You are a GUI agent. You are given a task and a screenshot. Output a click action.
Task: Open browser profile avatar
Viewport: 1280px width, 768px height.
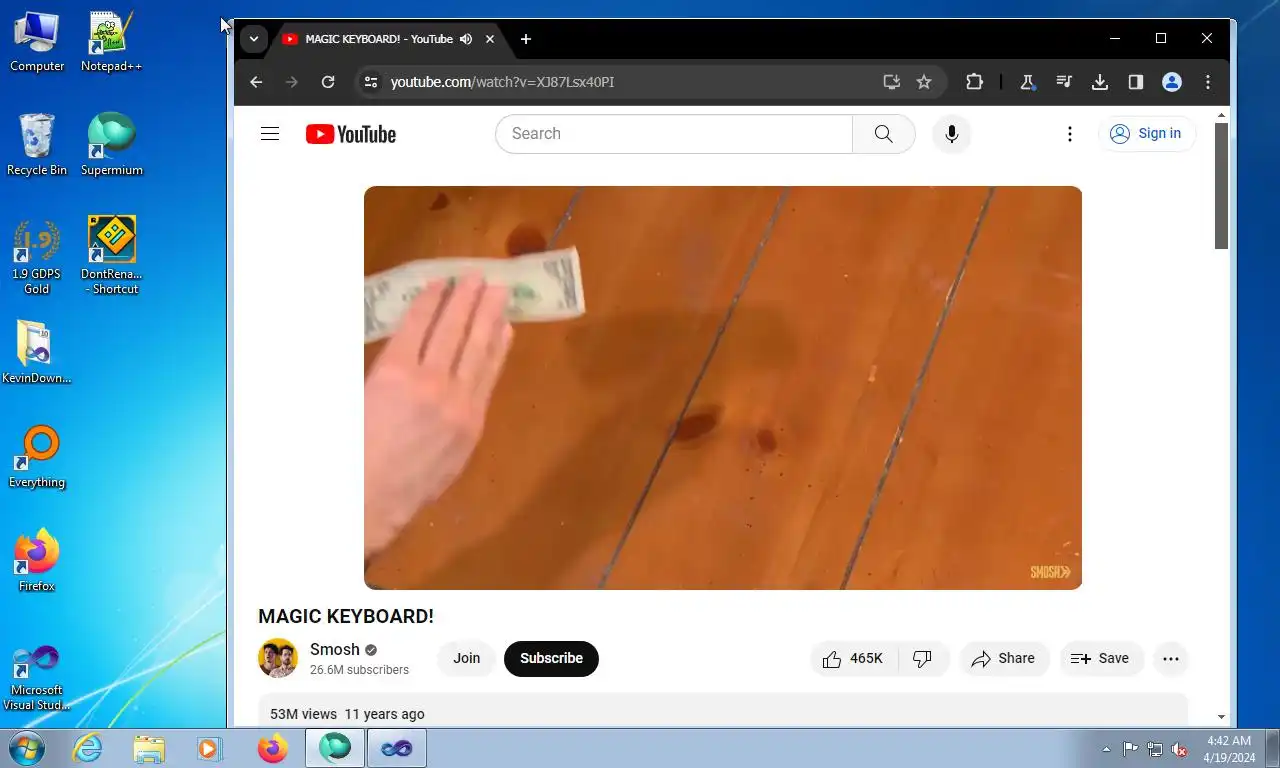pos(1172,82)
